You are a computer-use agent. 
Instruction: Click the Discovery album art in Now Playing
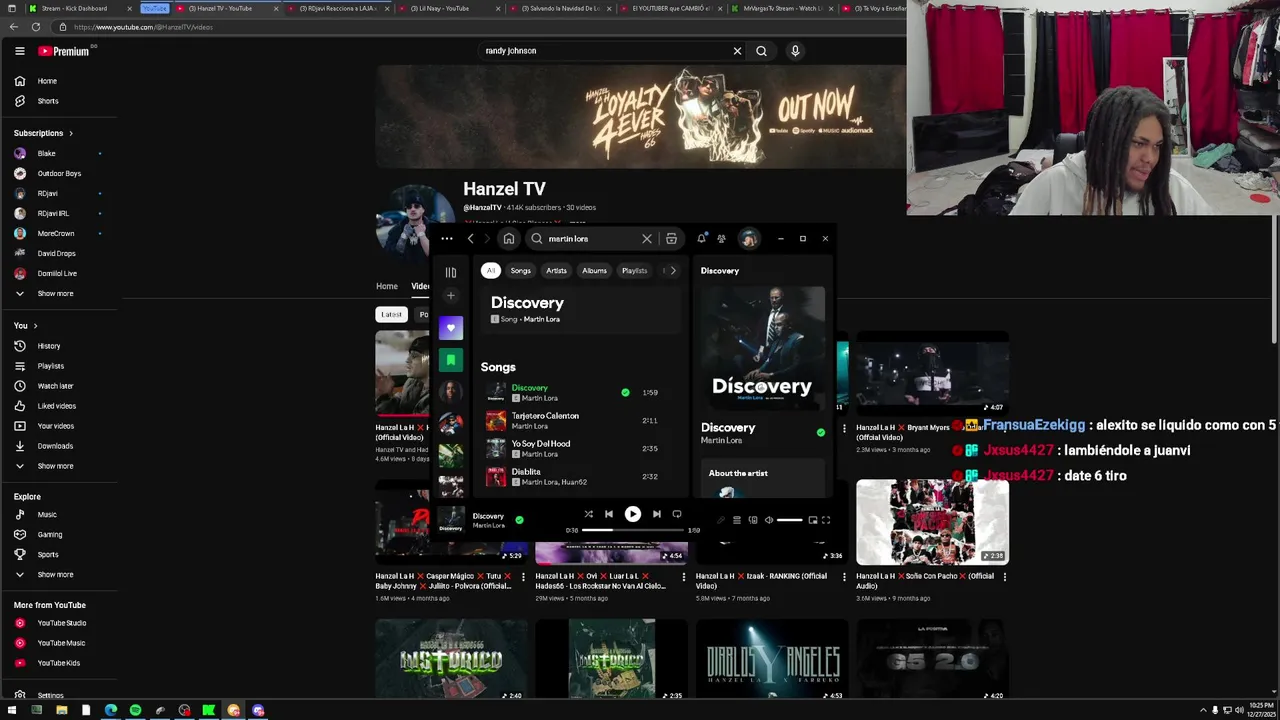coord(762,348)
